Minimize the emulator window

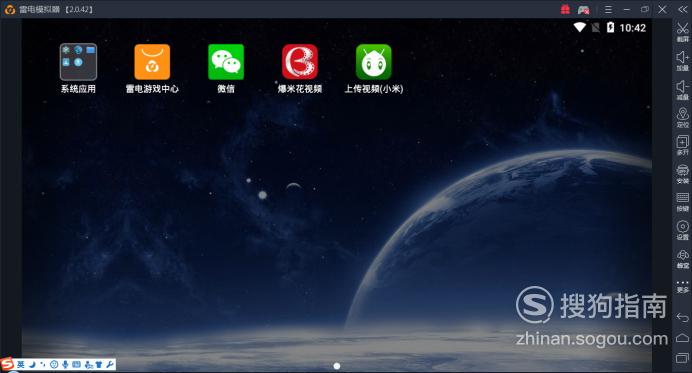[626, 9]
